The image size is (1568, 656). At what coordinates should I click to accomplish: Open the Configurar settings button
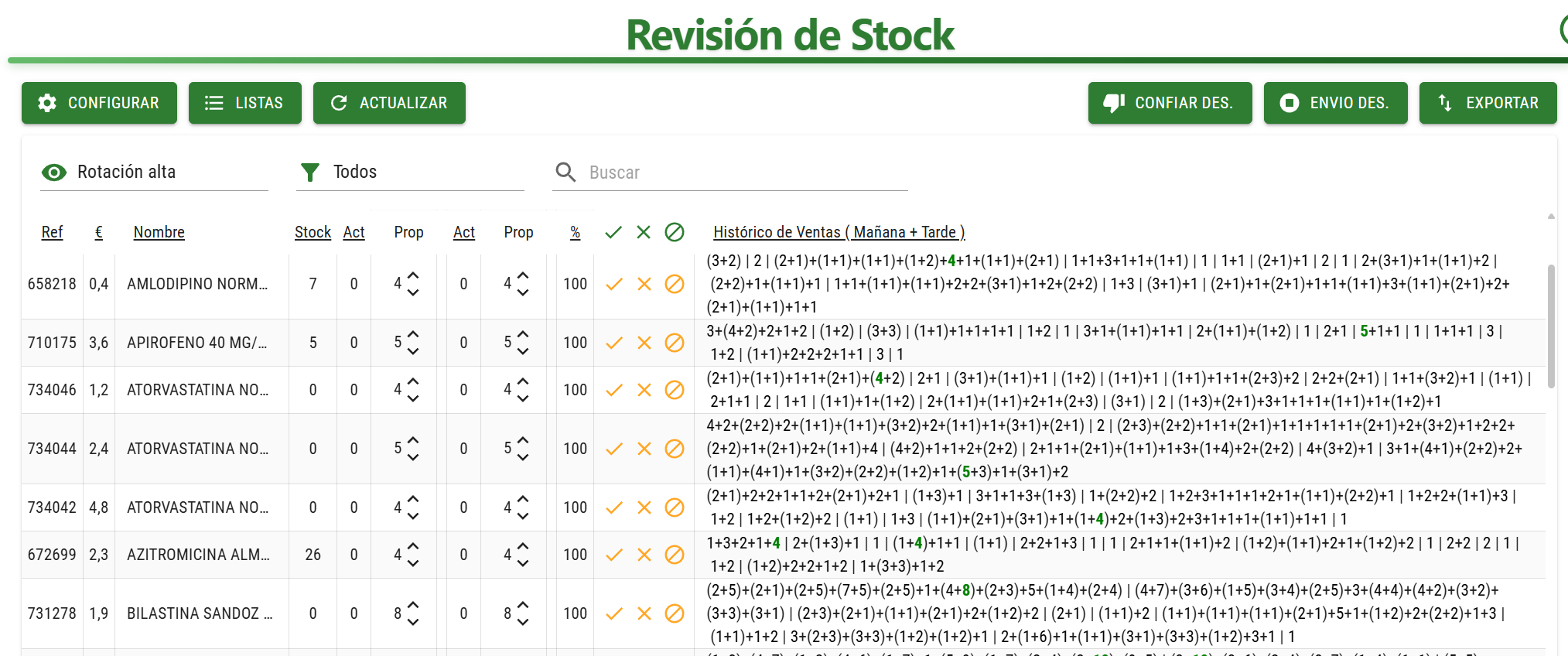(99, 103)
